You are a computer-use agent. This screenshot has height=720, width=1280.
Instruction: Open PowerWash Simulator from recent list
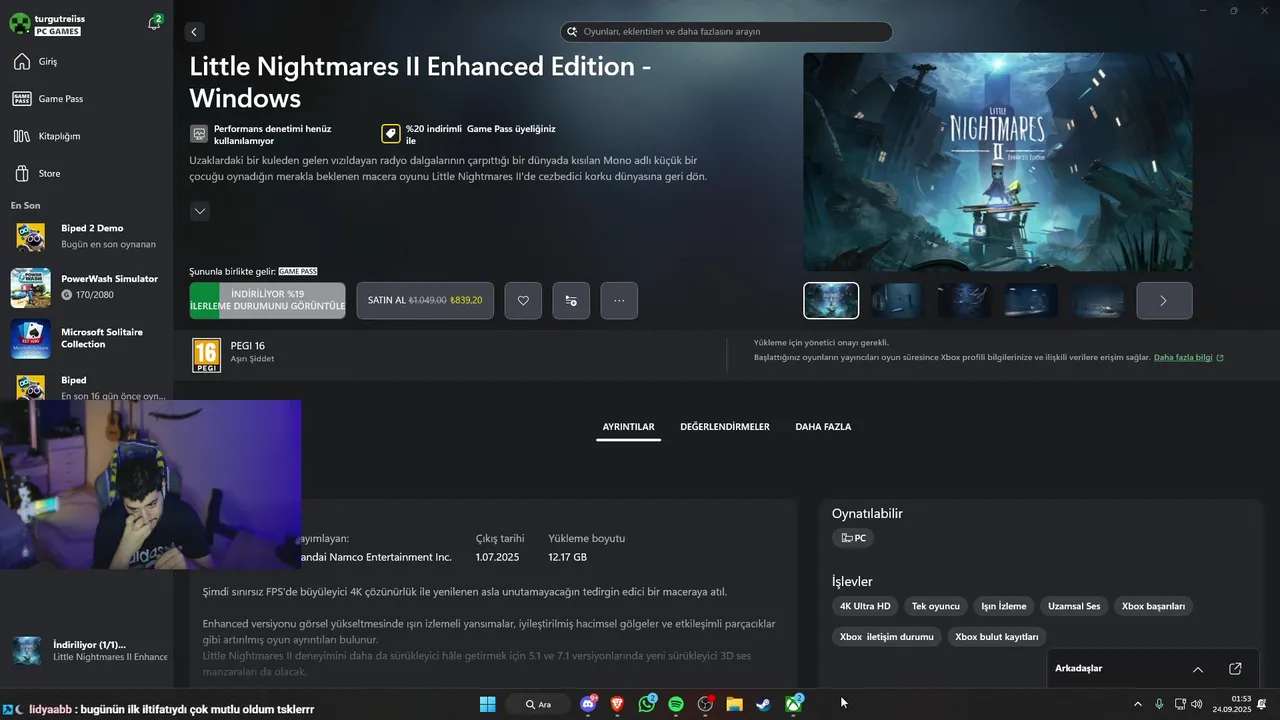click(x=86, y=287)
